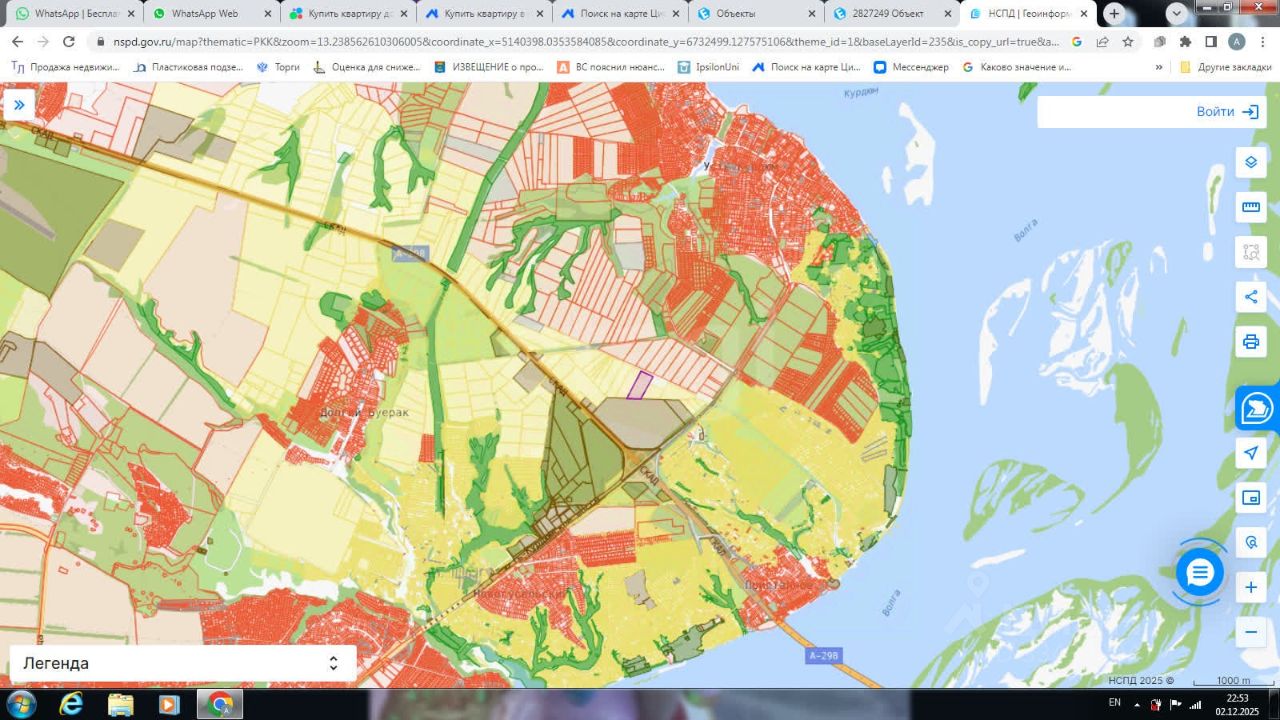Select the purple outlined land parcel
The height and width of the screenshot is (720, 1280).
[640, 385]
